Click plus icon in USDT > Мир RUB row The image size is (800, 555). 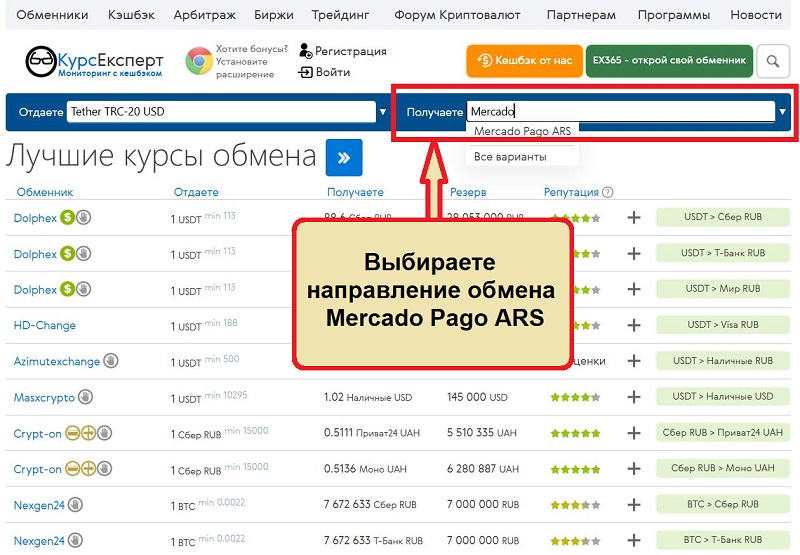634,289
